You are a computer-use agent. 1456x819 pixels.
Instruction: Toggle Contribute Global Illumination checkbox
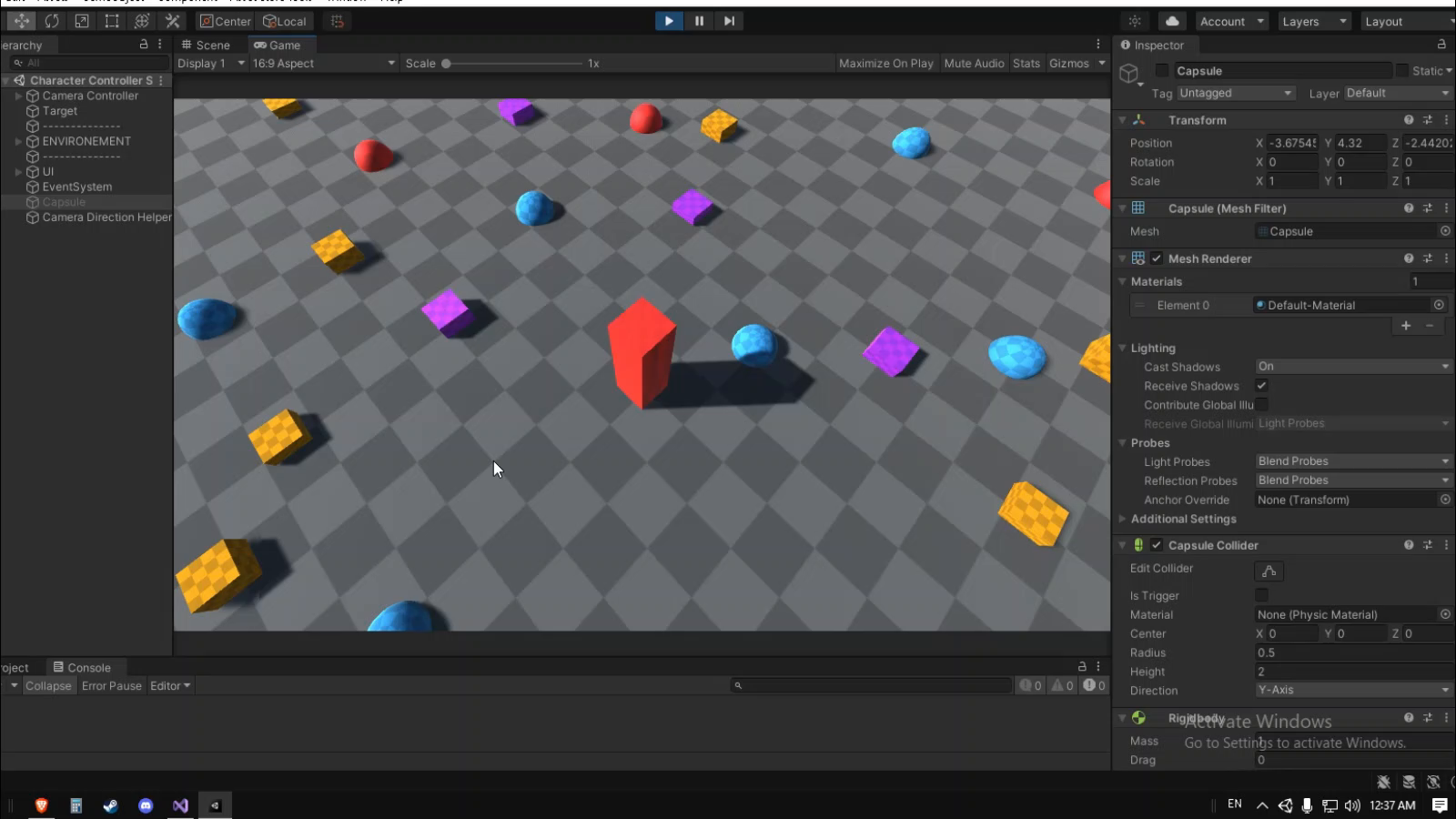pyautogui.click(x=1261, y=405)
